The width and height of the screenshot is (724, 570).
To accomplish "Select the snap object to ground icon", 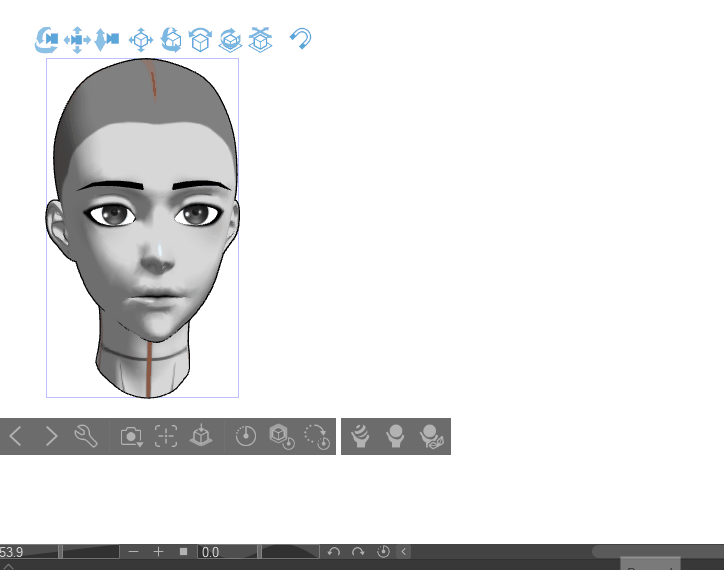I will (260, 40).
